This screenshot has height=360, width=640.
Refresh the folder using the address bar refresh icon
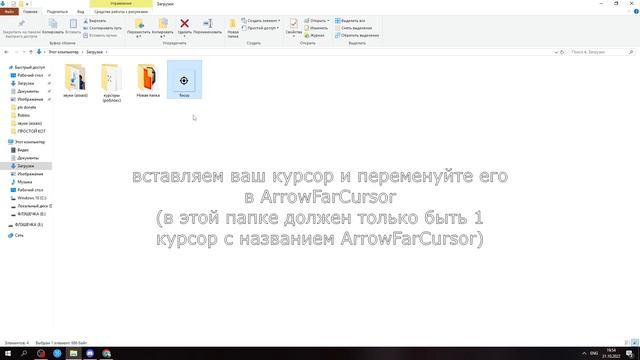562,52
